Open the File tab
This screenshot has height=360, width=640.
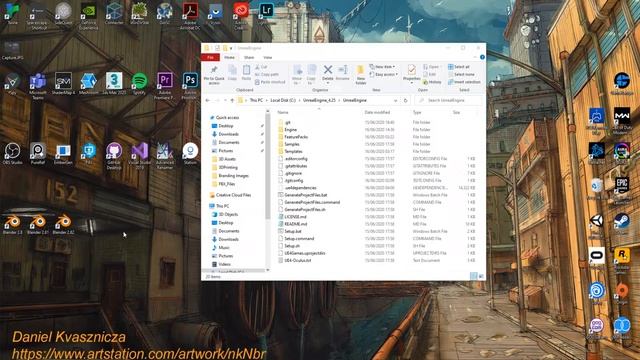(211, 58)
